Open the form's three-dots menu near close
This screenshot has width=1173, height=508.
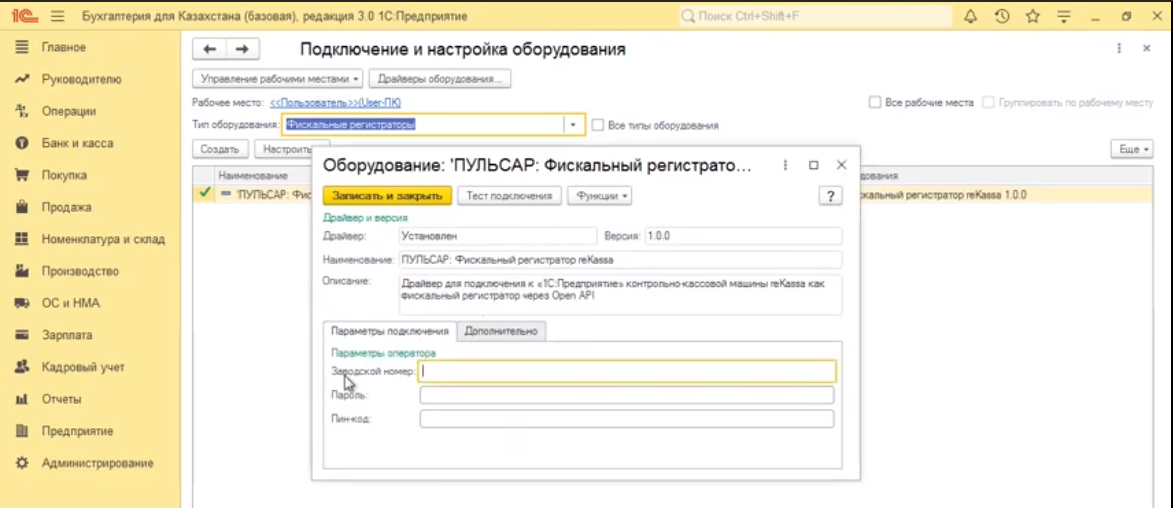click(1119, 49)
